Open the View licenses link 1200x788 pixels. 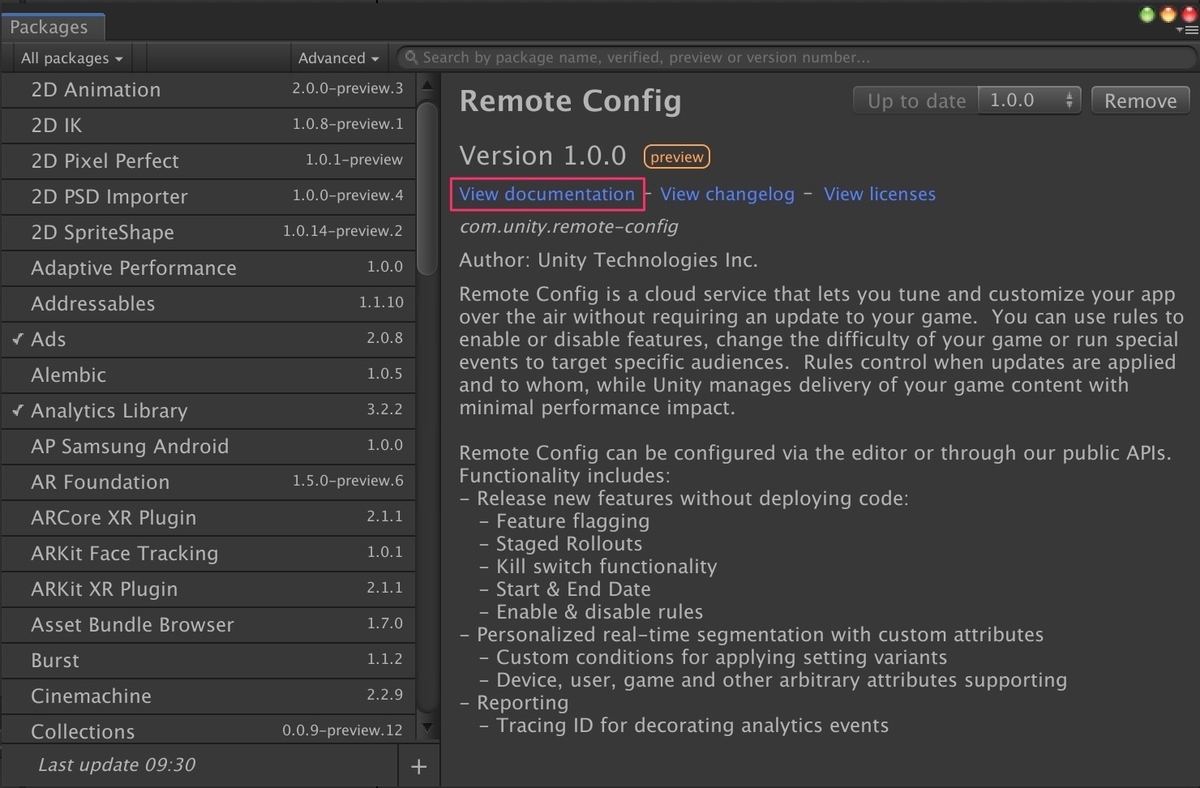click(879, 194)
